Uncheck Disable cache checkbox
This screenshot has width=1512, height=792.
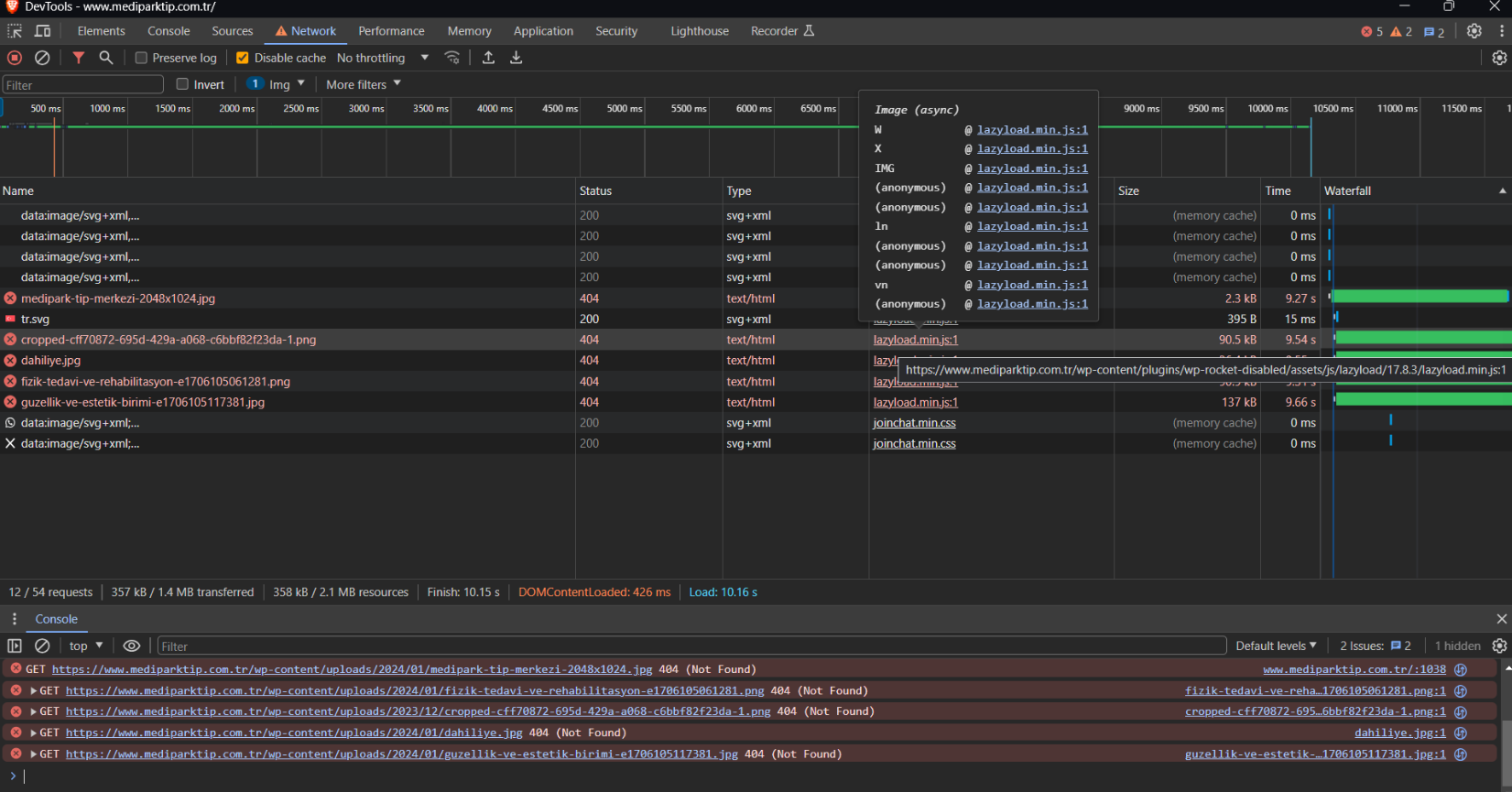coord(243,58)
